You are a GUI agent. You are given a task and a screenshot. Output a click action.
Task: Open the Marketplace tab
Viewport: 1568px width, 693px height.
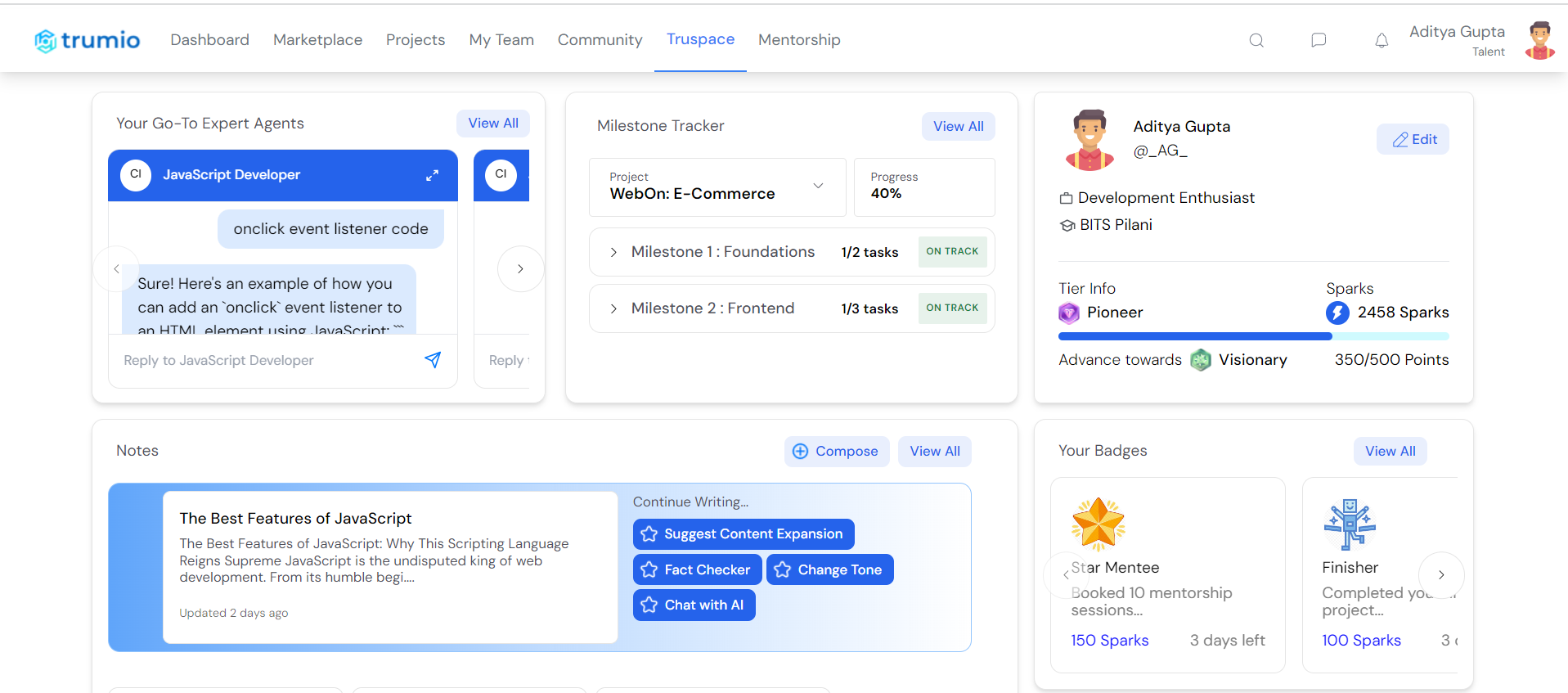coord(317,40)
